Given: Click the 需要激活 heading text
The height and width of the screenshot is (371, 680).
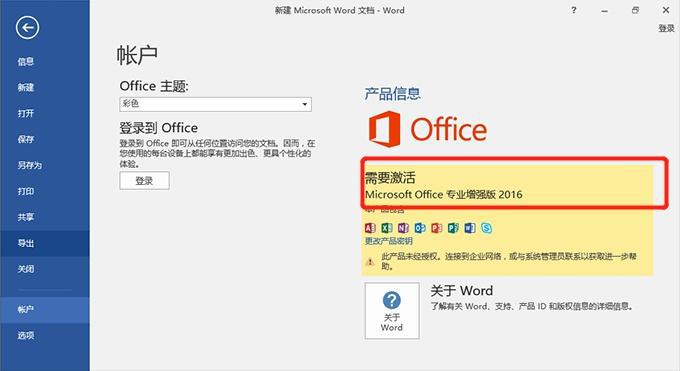Looking at the screenshot, I should (390, 177).
